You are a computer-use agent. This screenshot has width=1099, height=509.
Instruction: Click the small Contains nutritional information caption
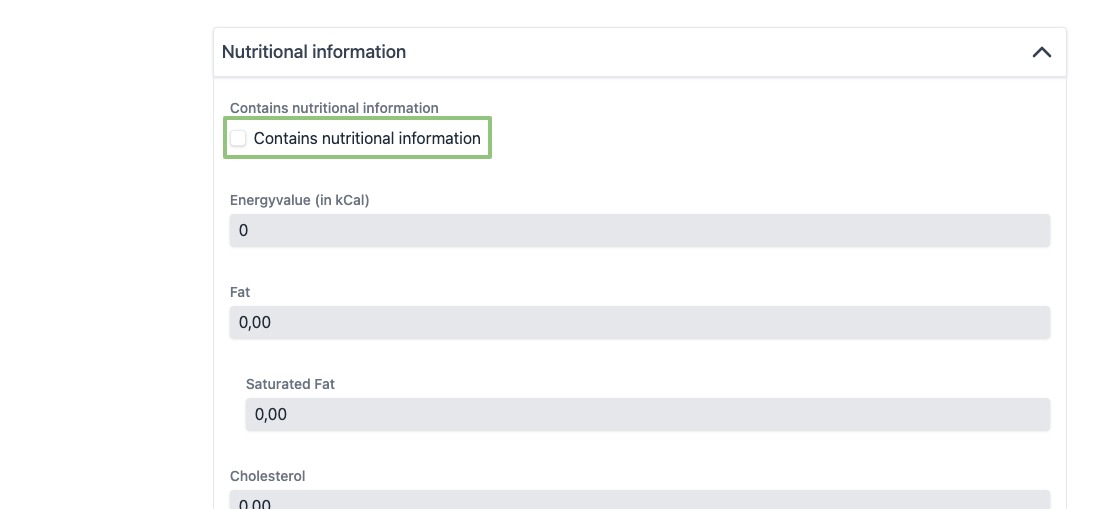334,108
